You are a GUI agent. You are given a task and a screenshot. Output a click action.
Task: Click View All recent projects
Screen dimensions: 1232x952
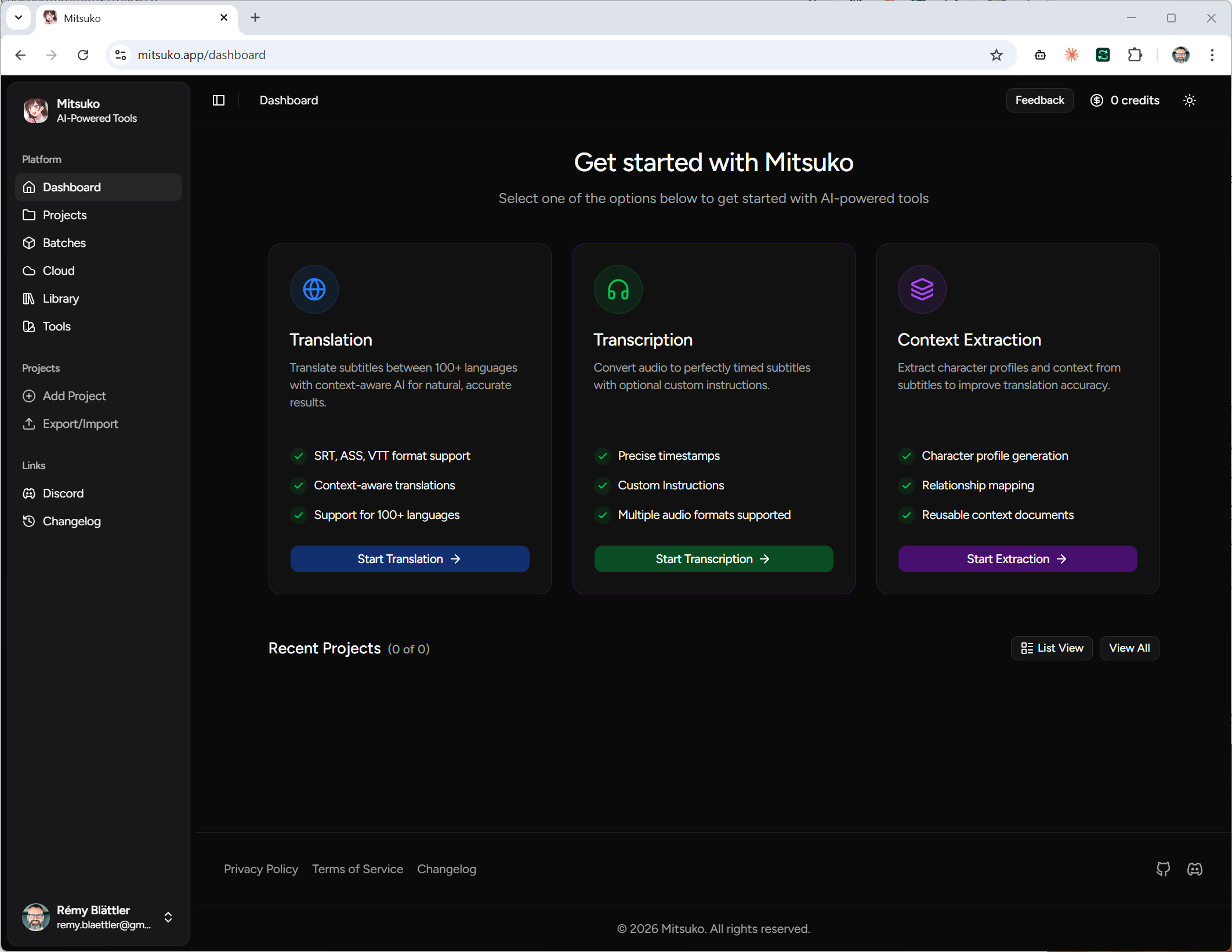tap(1129, 648)
